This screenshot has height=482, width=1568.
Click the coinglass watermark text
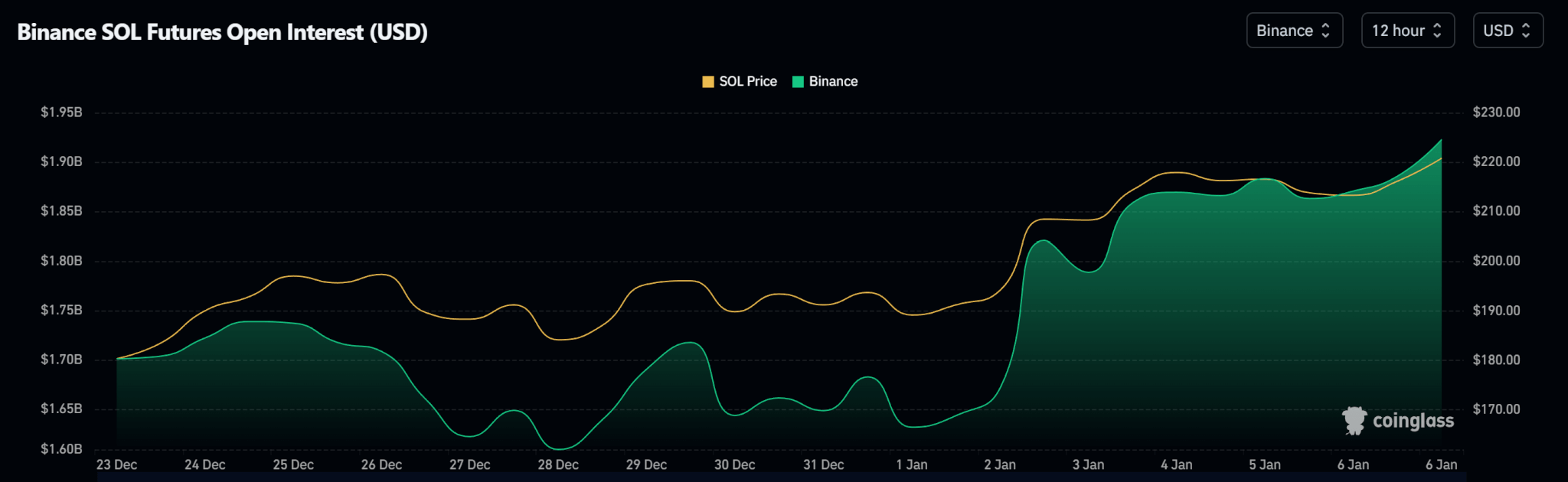tap(1413, 421)
